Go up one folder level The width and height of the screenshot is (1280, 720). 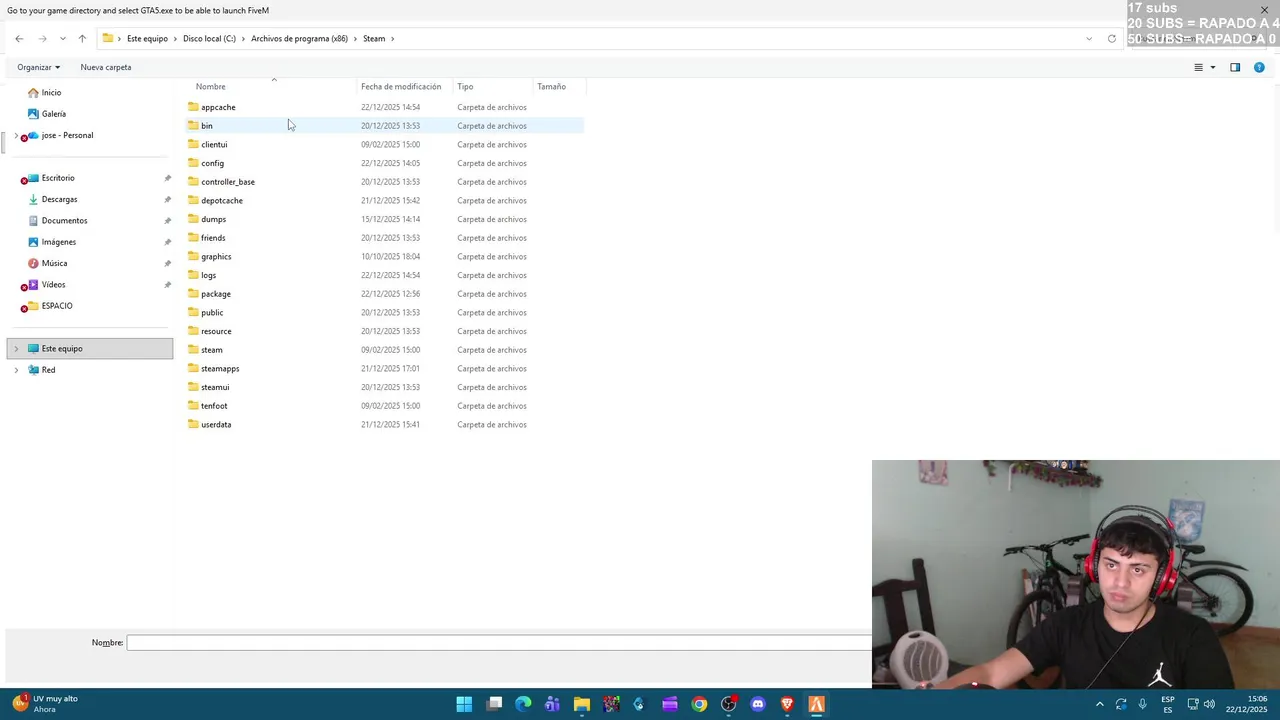pos(82,39)
